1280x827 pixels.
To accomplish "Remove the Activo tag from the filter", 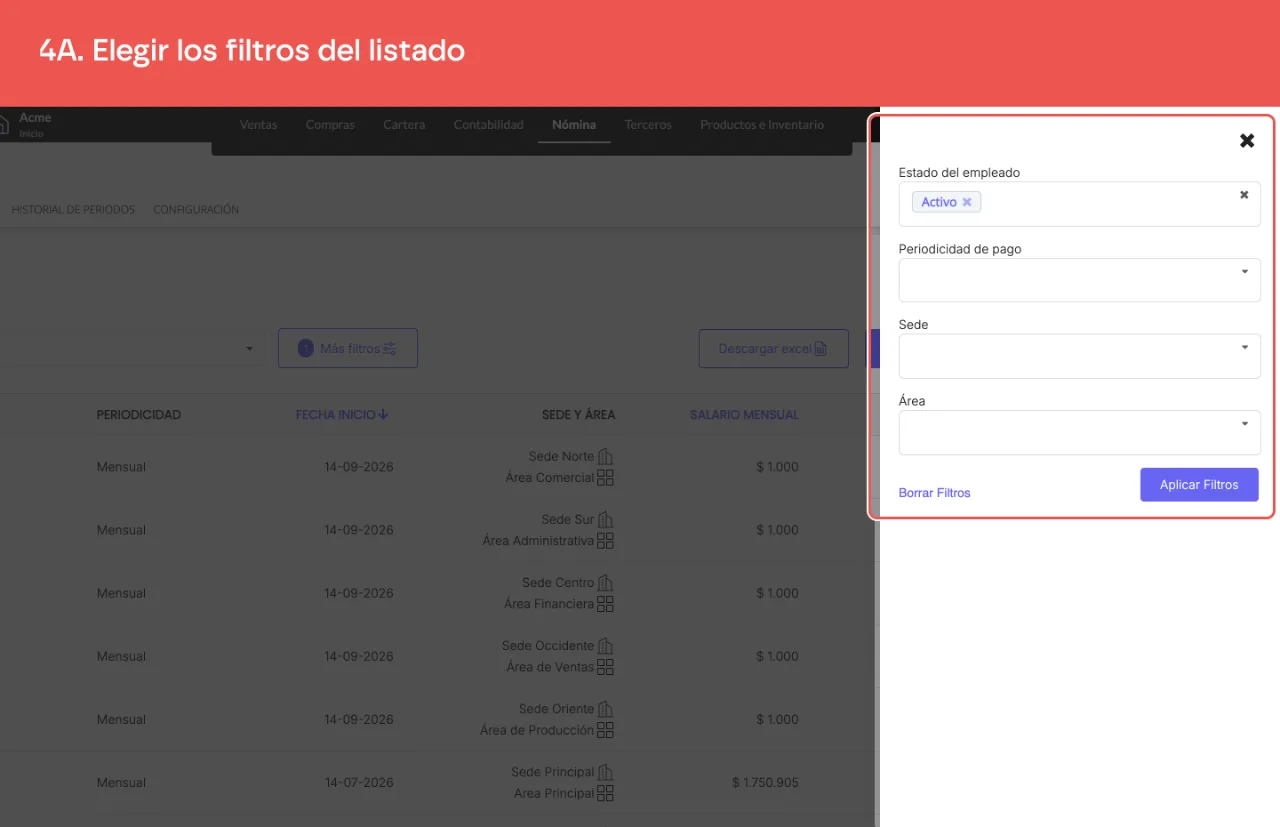I will (967, 202).
